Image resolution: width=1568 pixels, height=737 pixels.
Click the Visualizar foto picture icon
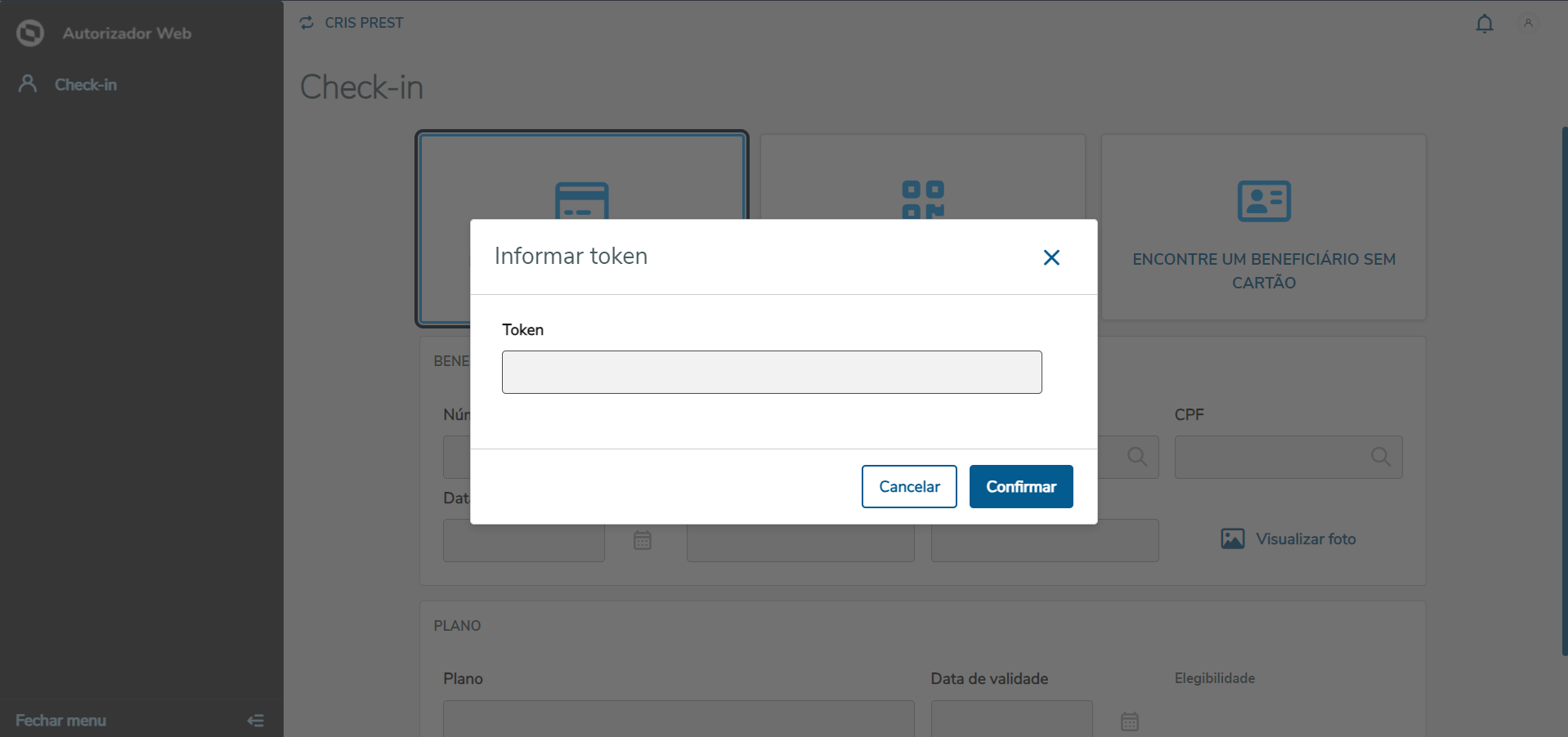pyautogui.click(x=1232, y=539)
